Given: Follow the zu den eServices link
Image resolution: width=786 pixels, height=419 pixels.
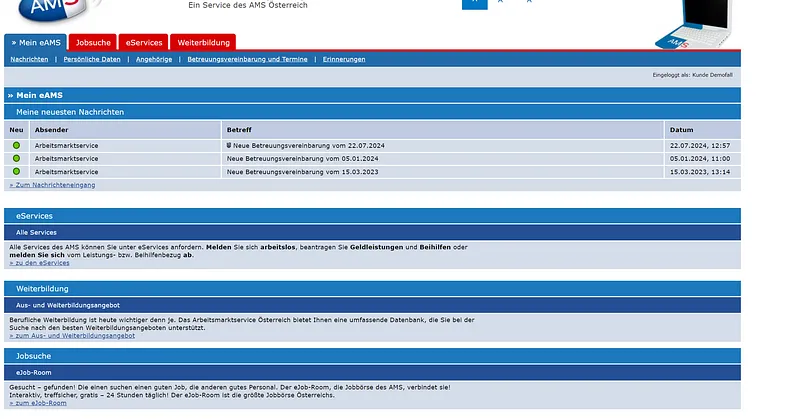Looking at the screenshot, I should pyautogui.click(x=39, y=263).
